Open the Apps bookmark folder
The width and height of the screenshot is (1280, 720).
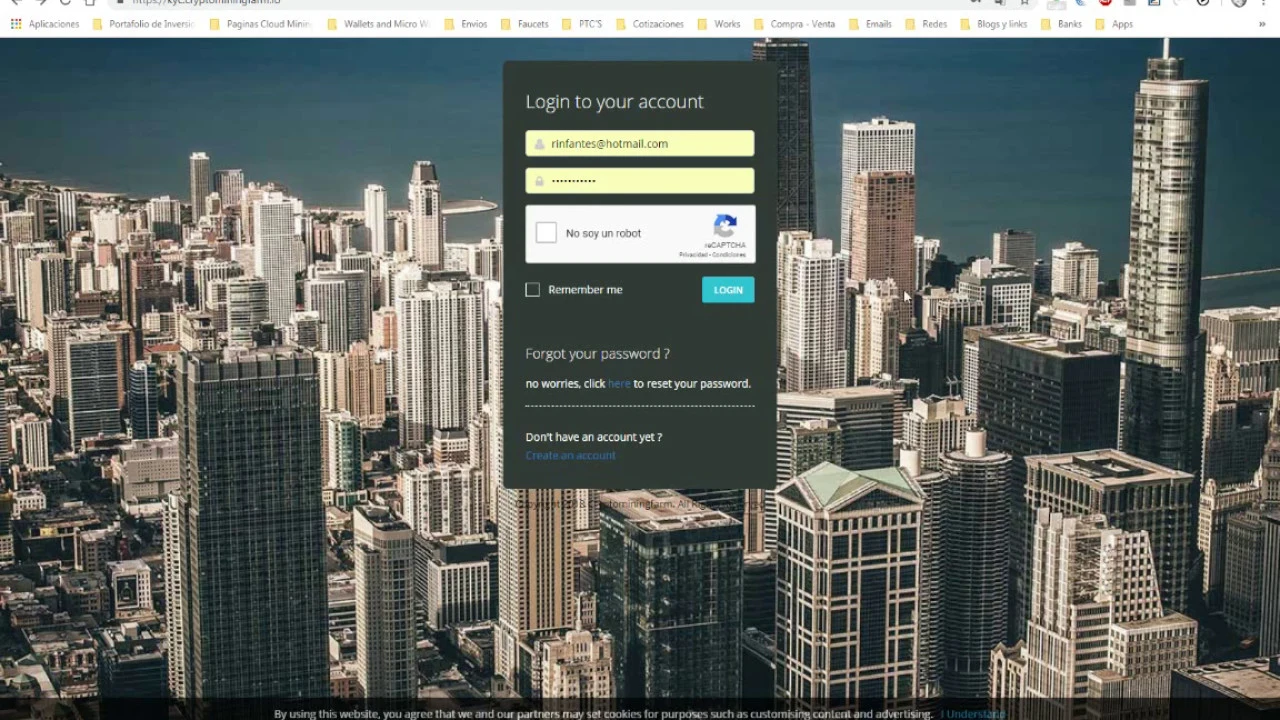[1114, 24]
